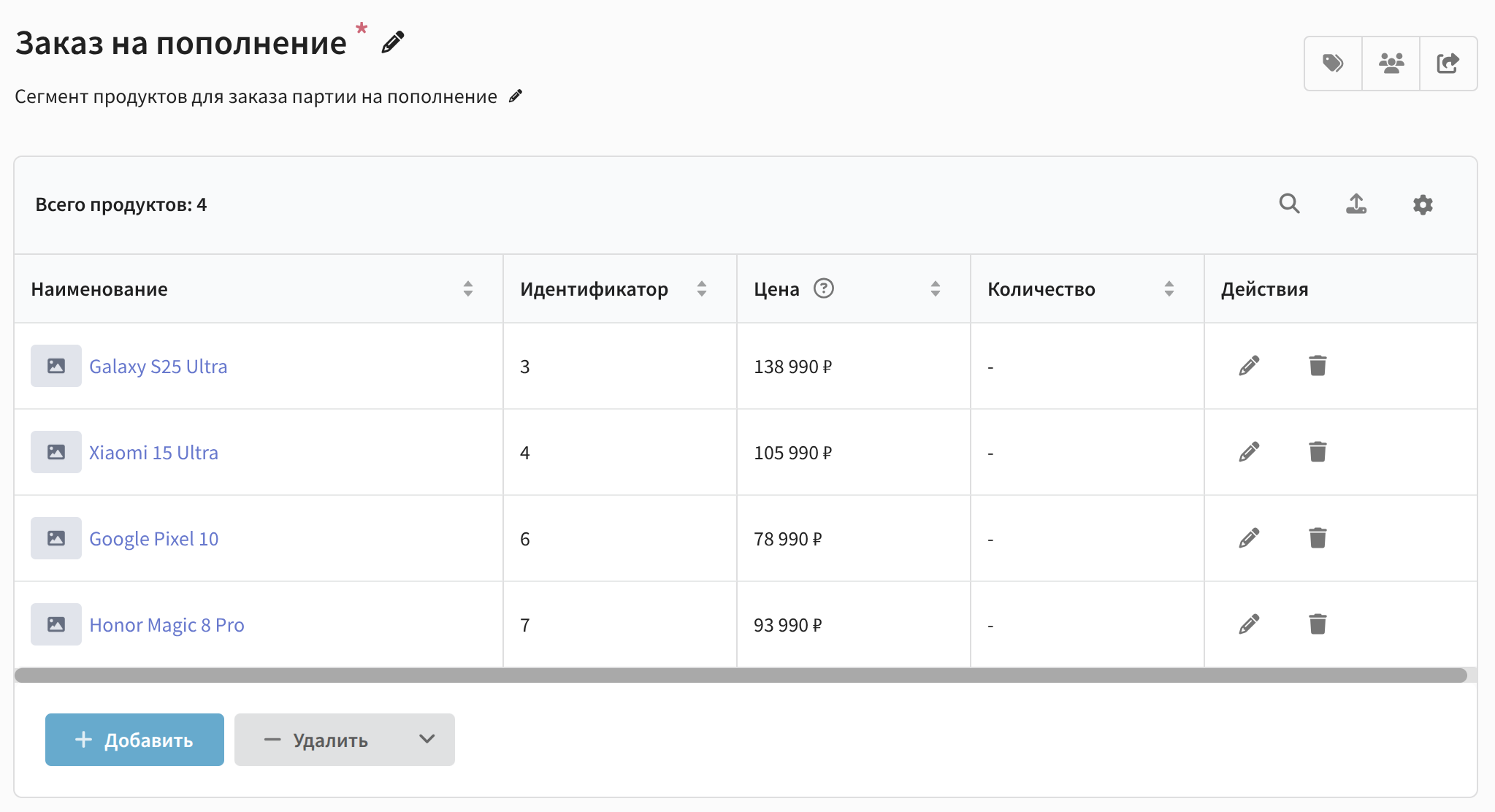Open the tags icon button

[x=1333, y=64]
